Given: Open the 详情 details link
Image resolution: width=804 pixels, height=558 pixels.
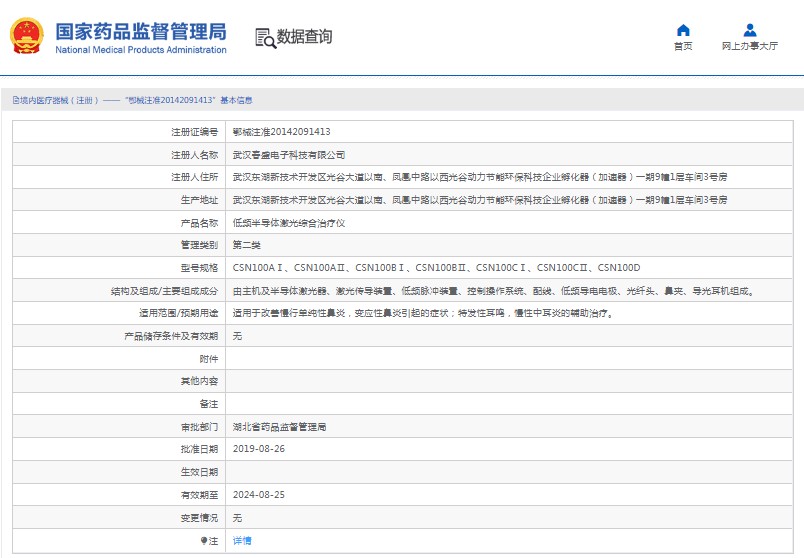Looking at the screenshot, I should coord(242,541).
